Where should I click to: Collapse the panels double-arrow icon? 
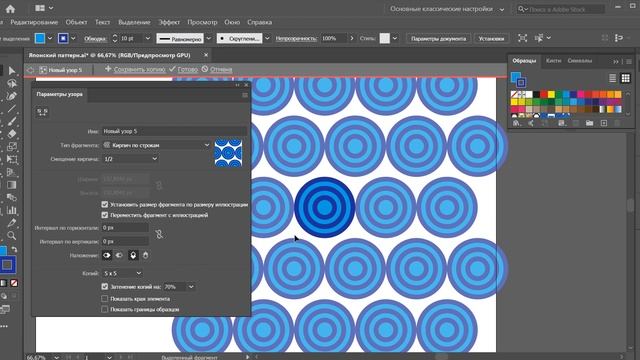point(616,62)
